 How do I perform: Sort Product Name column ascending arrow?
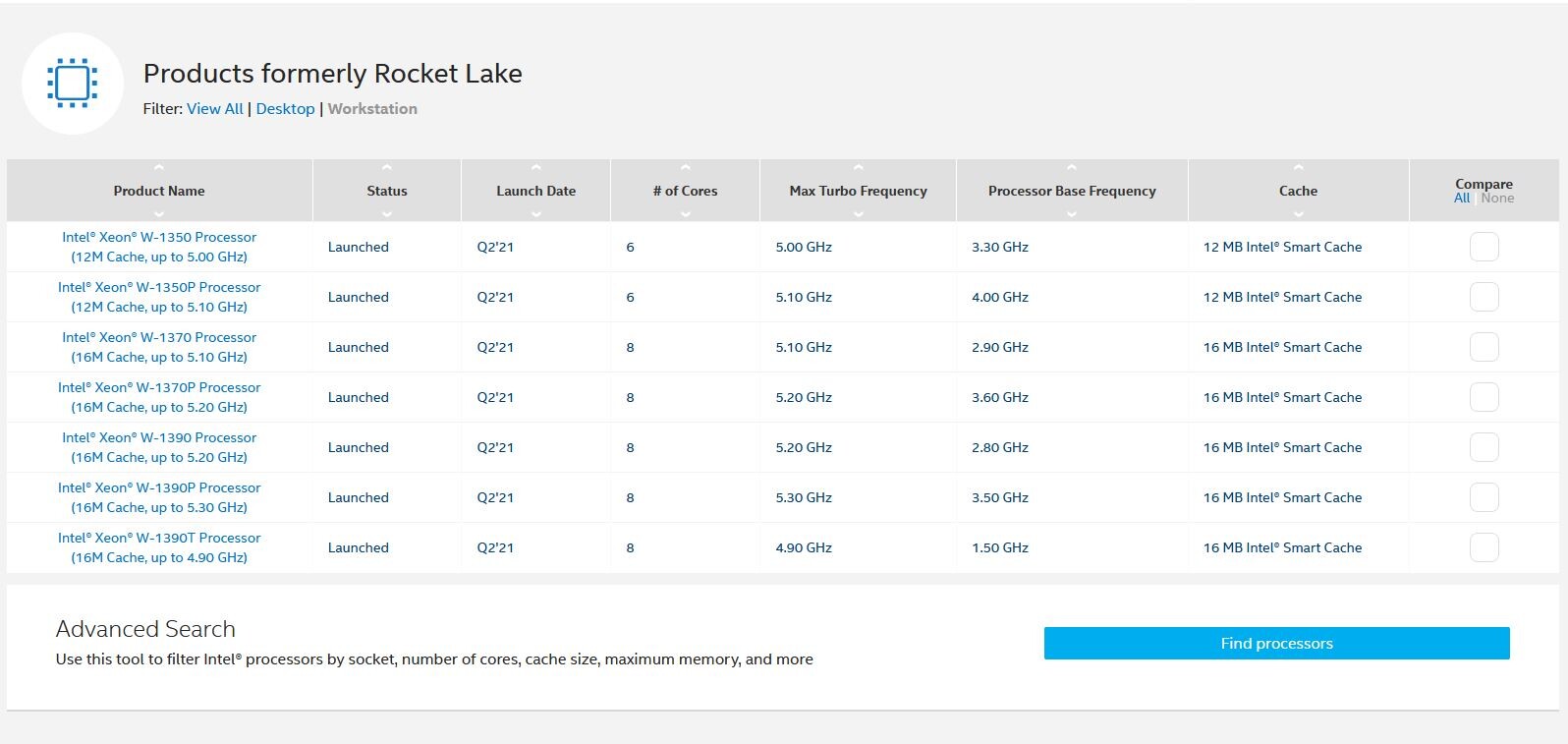pyautogui.click(x=159, y=168)
